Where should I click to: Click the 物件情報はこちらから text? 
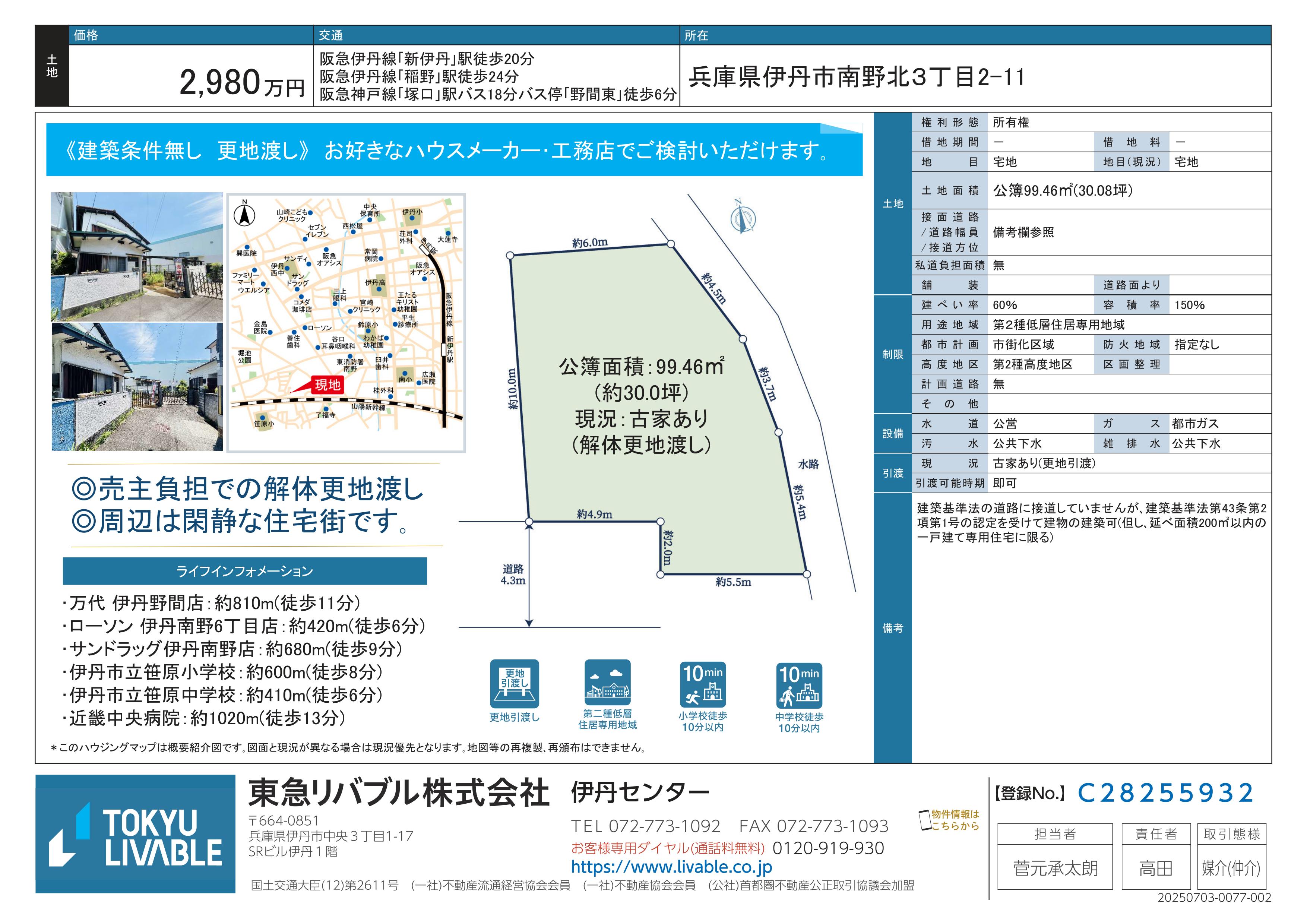point(955,820)
